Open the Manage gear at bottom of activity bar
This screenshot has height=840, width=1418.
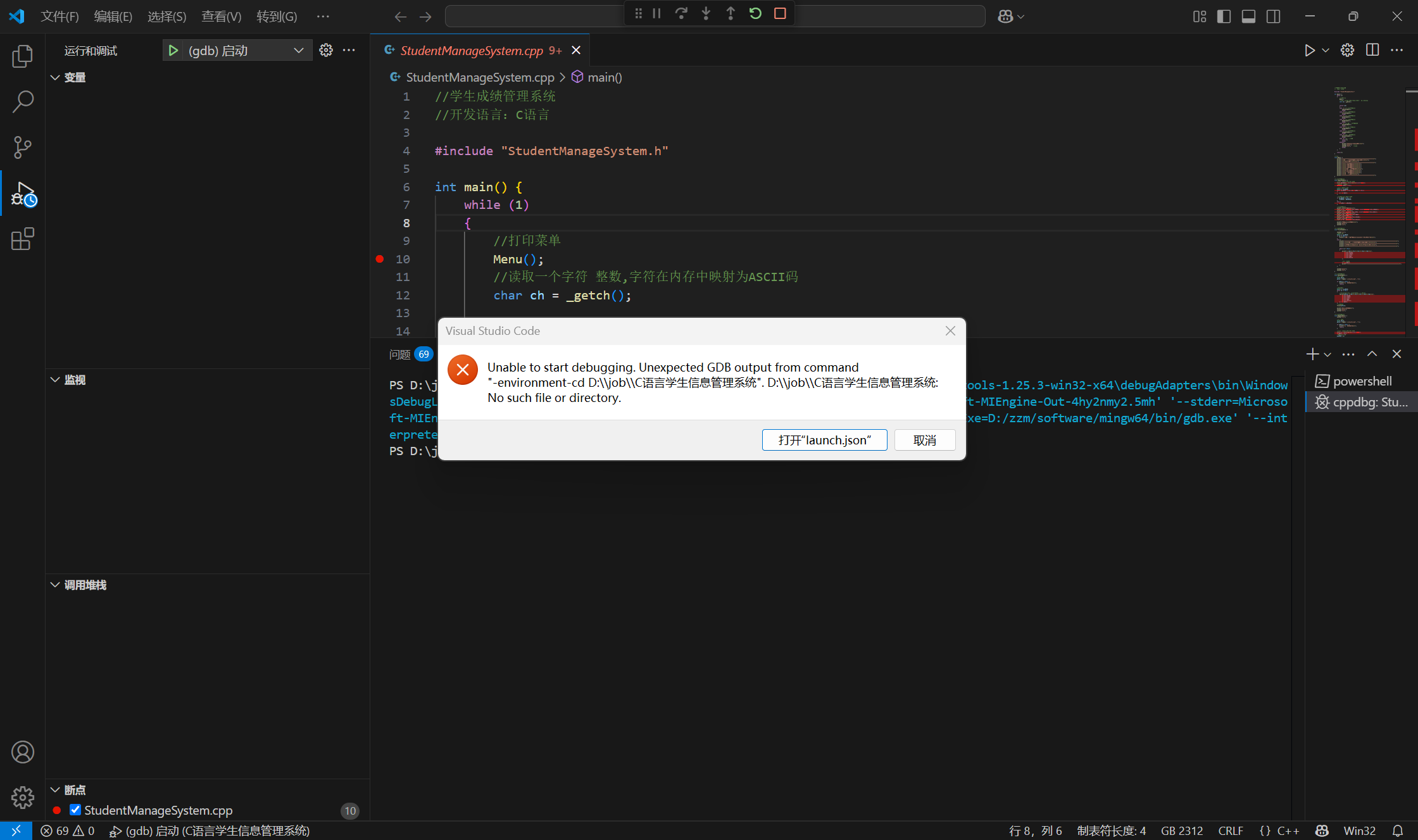[22, 798]
